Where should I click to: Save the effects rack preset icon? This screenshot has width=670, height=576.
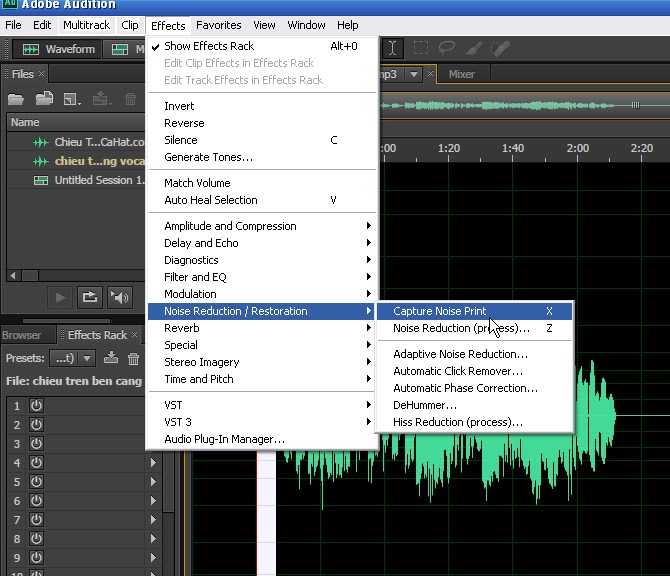click(x=111, y=358)
